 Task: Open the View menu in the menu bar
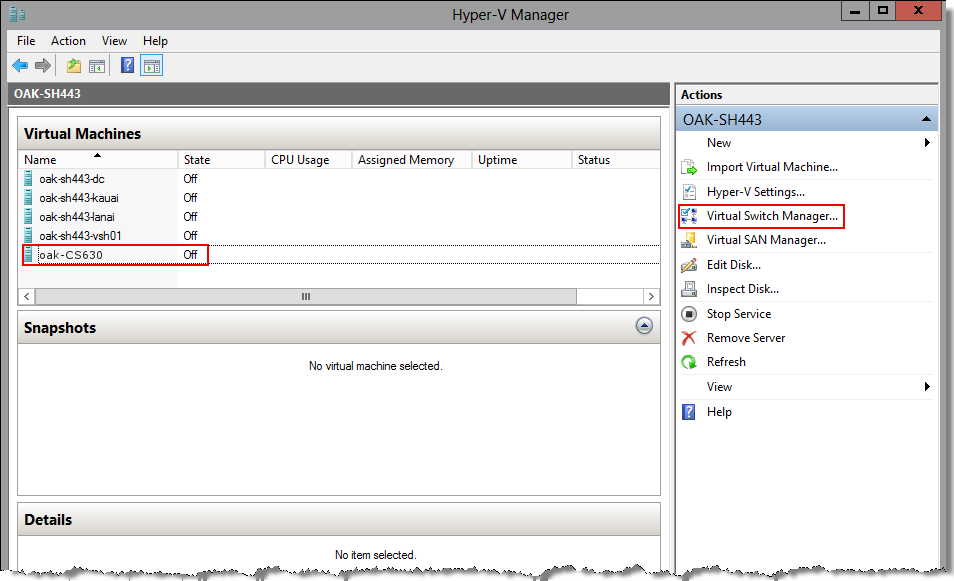114,41
